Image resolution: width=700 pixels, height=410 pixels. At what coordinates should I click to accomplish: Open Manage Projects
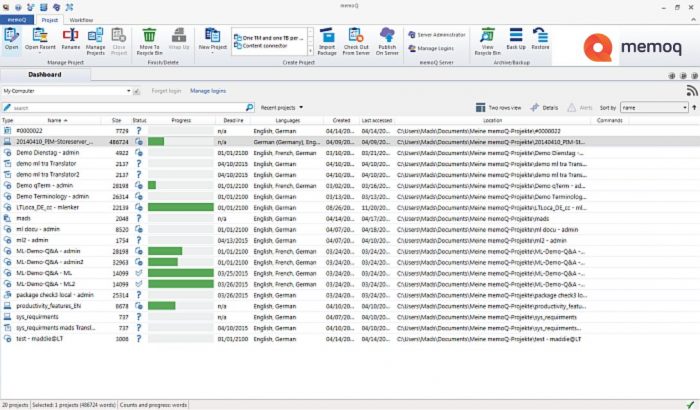coord(96,42)
